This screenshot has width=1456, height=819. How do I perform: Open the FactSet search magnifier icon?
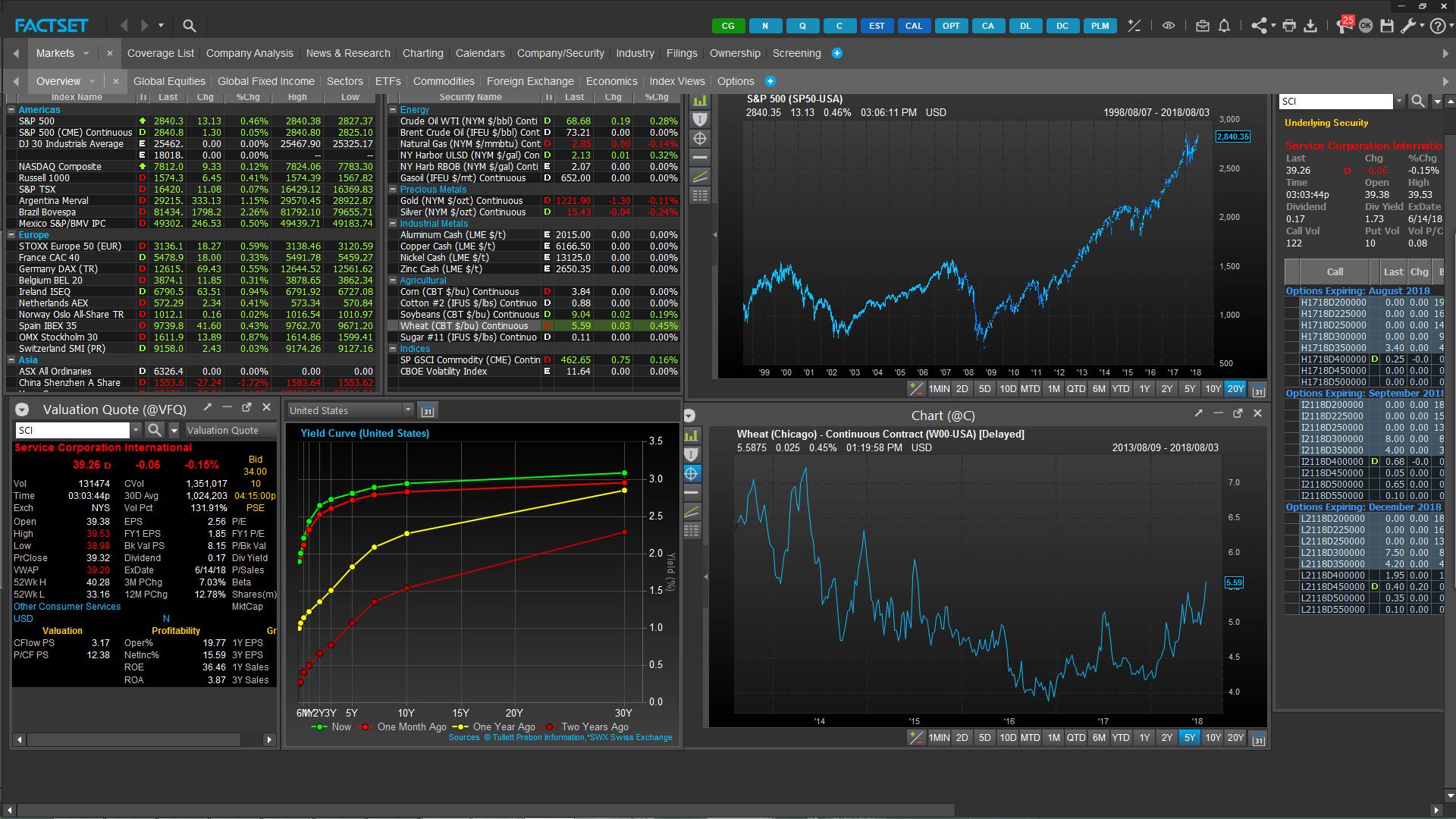pos(190,26)
